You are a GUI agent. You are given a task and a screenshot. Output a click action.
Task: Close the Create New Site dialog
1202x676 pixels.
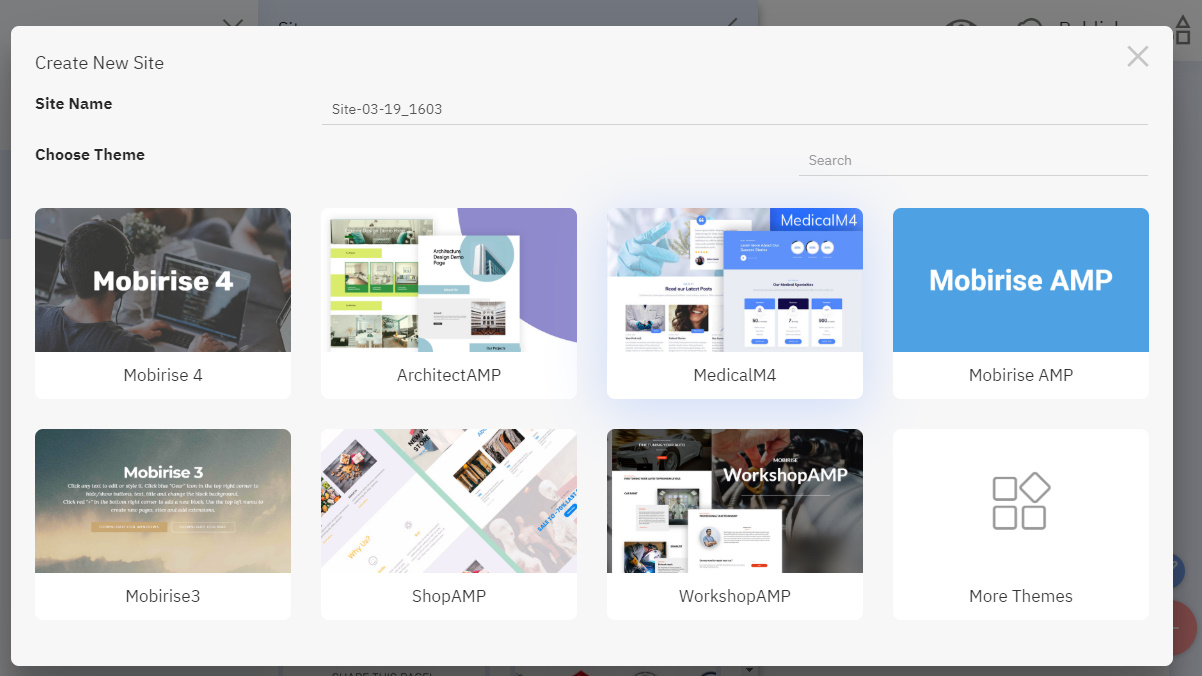tap(1137, 56)
